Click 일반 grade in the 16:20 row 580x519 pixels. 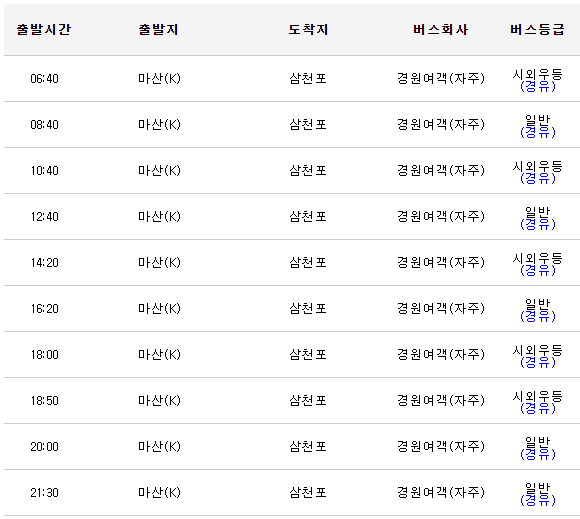[x=537, y=304]
